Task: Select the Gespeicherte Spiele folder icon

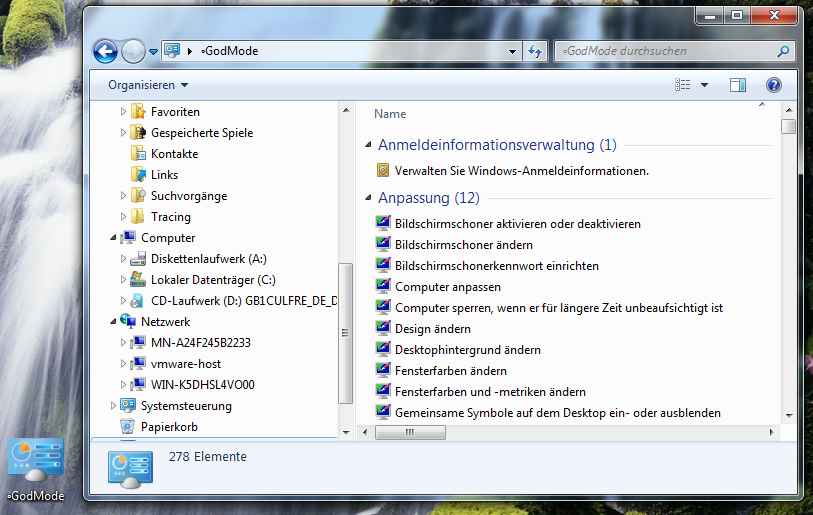Action: click(138, 132)
